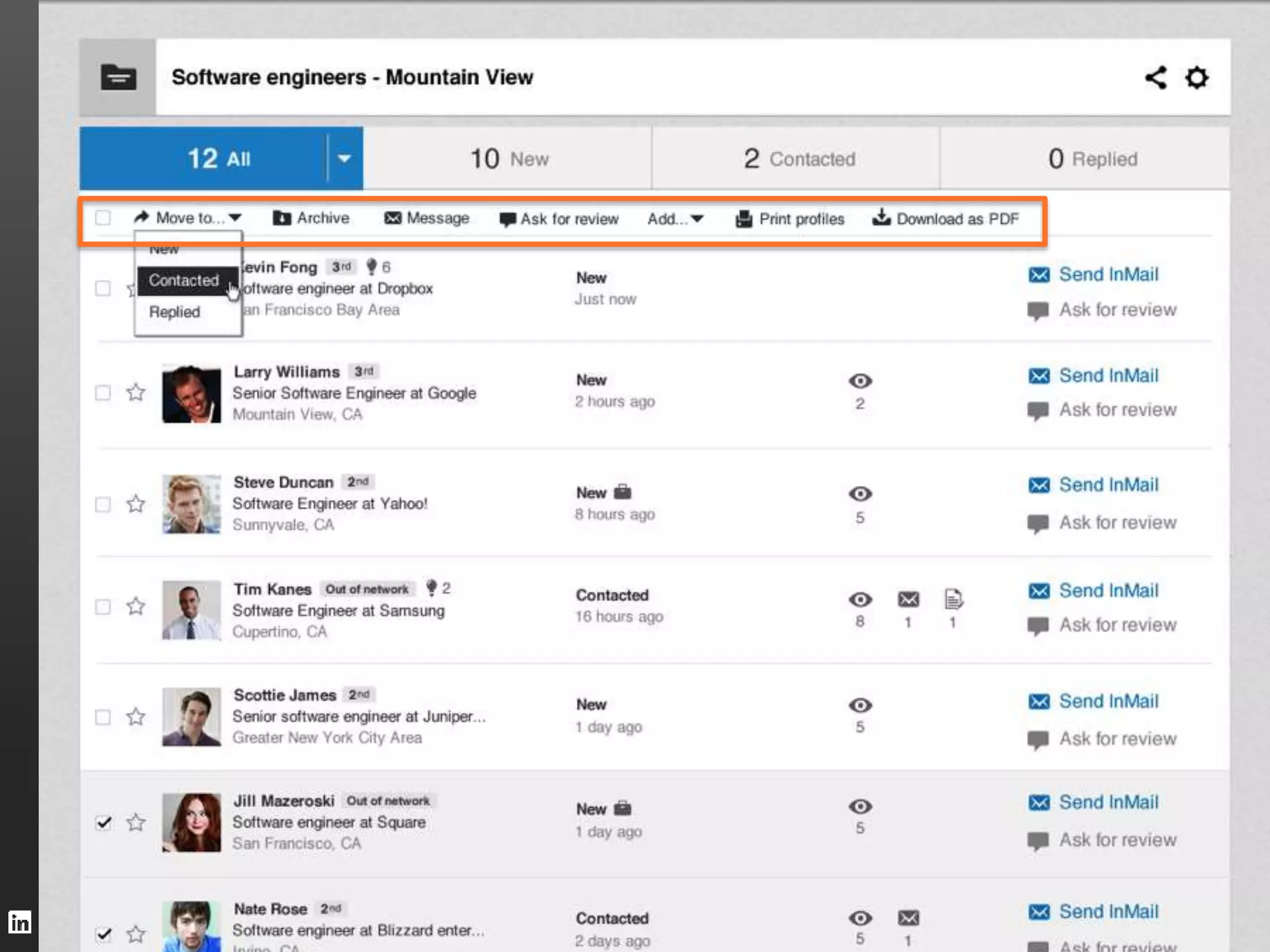Open Steve Duncan's profile photo
Screen dimensions: 1270x952
pos(192,504)
